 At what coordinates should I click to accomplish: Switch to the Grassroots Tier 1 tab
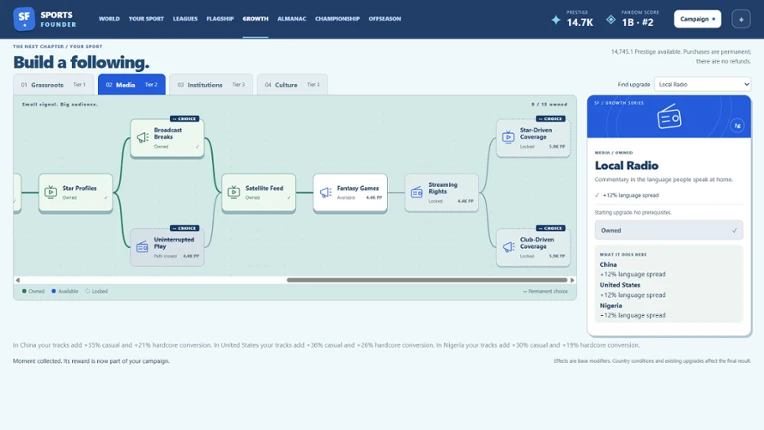[x=53, y=85]
